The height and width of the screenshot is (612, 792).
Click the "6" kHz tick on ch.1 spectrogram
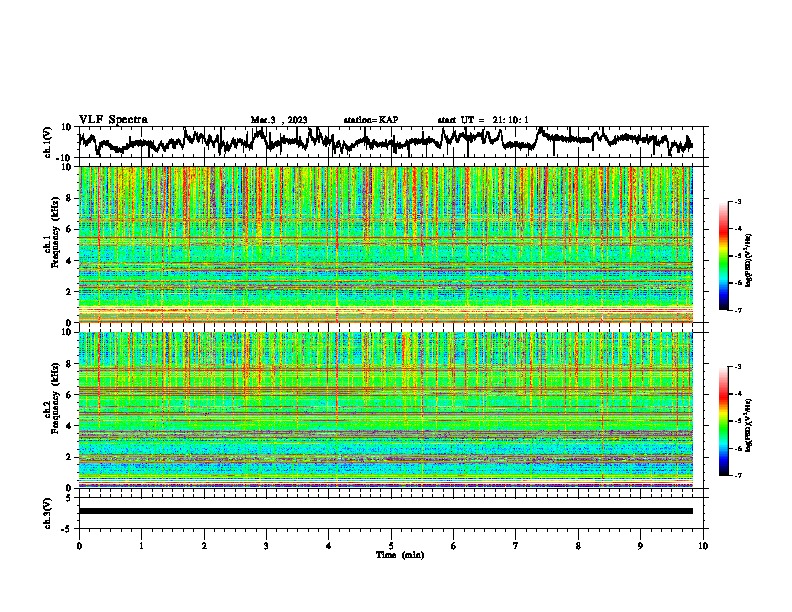pyautogui.click(x=69, y=229)
